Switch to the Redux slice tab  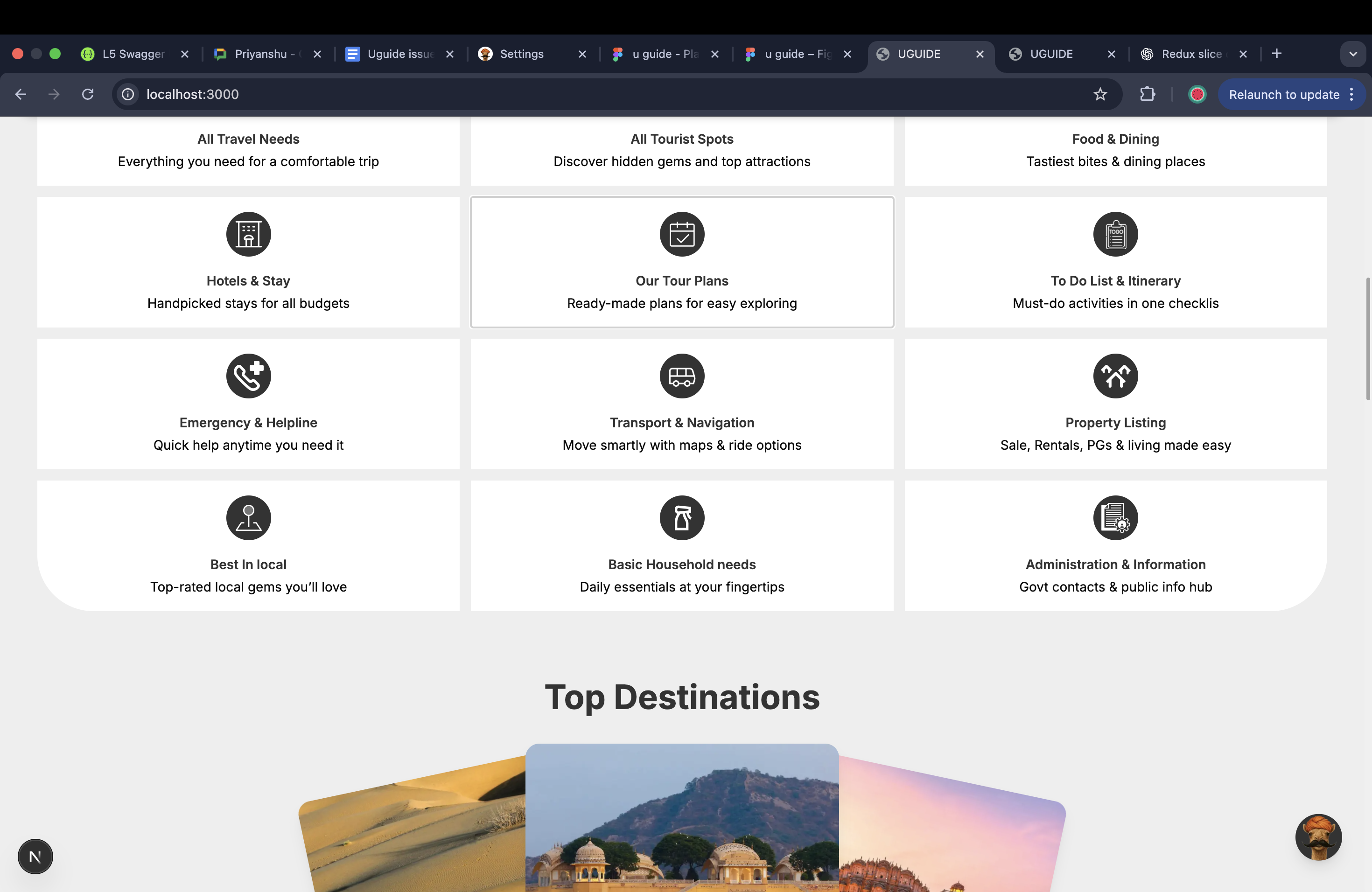pos(1191,54)
